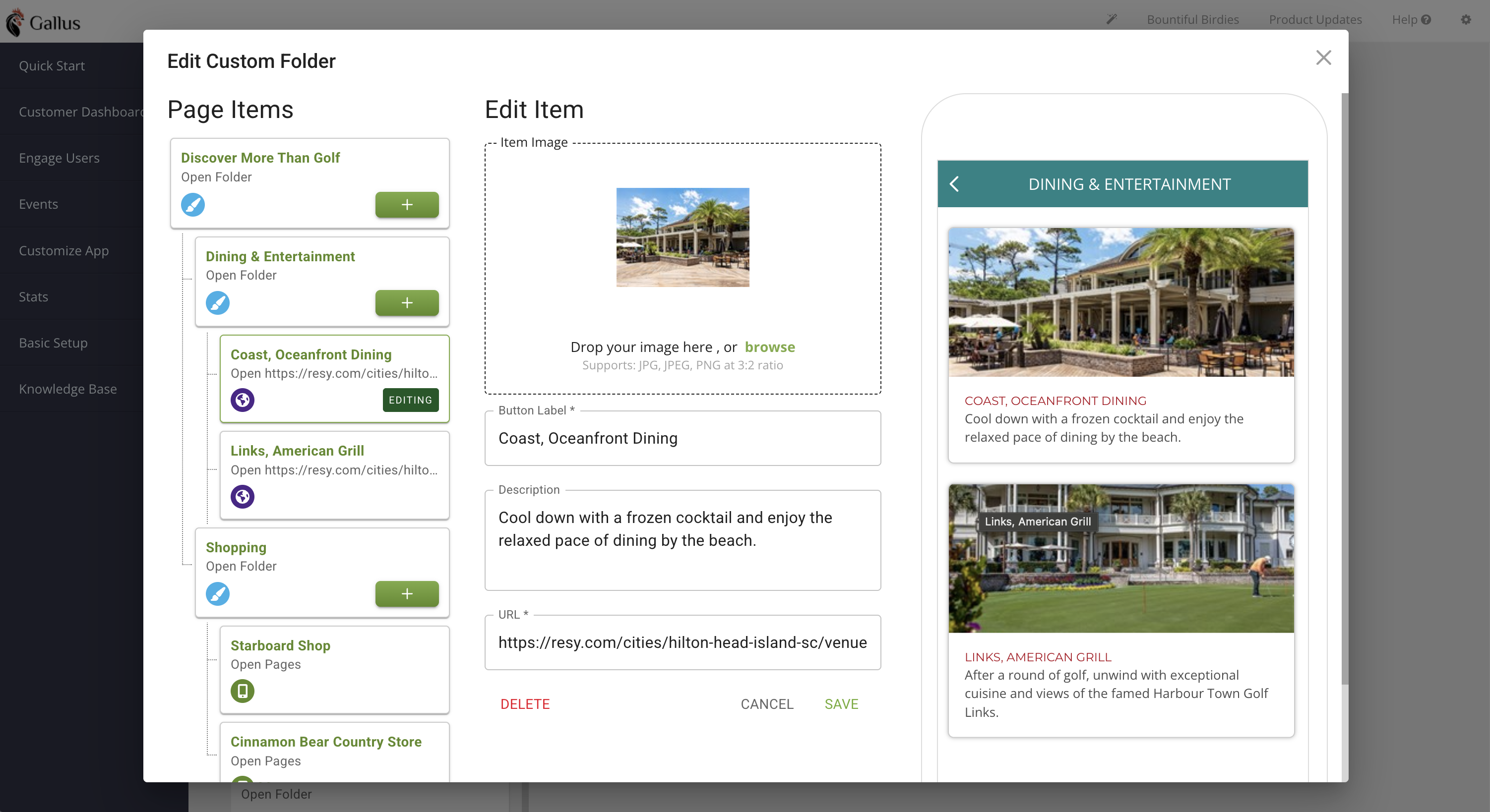
Task: Select the Coast, Oceanfront Dining page item
Action: pyautogui.click(x=334, y=379)
